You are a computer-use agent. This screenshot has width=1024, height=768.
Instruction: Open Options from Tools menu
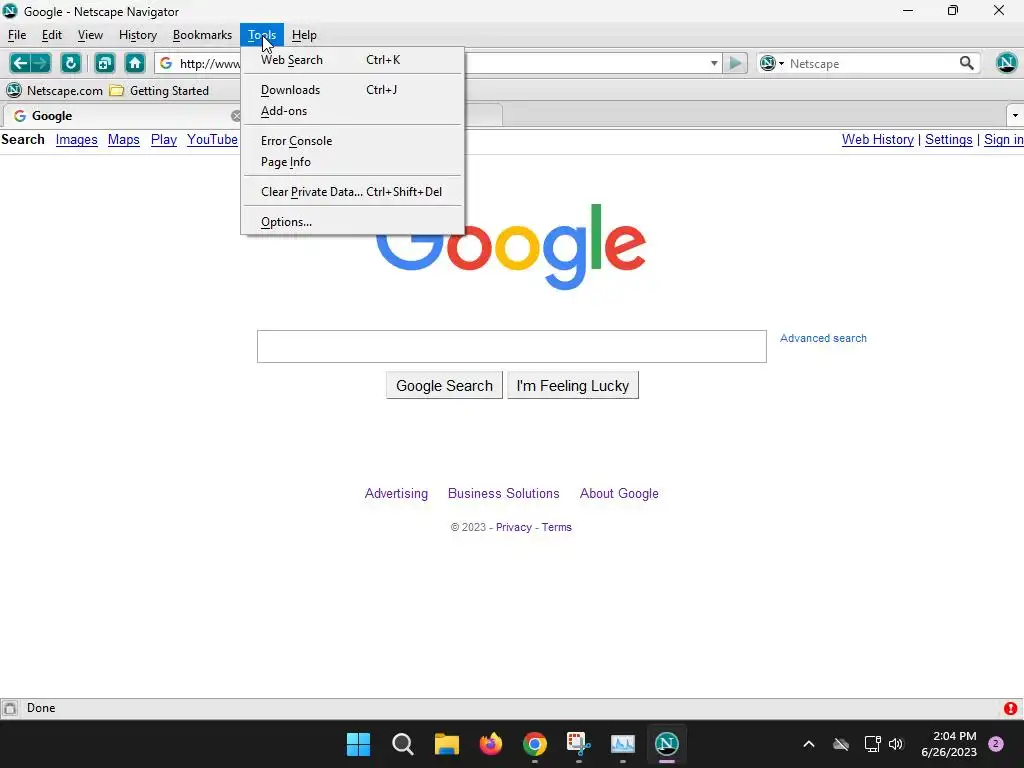point(353,222)
